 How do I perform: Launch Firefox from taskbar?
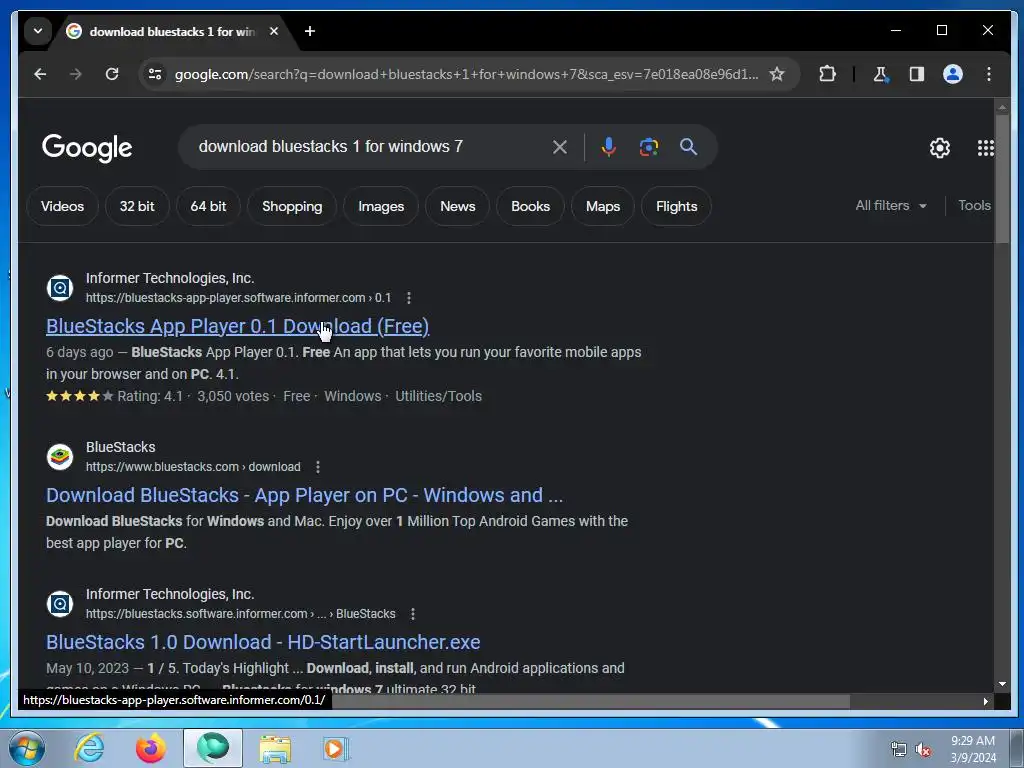pyautogui.click(x=151, y=748)
